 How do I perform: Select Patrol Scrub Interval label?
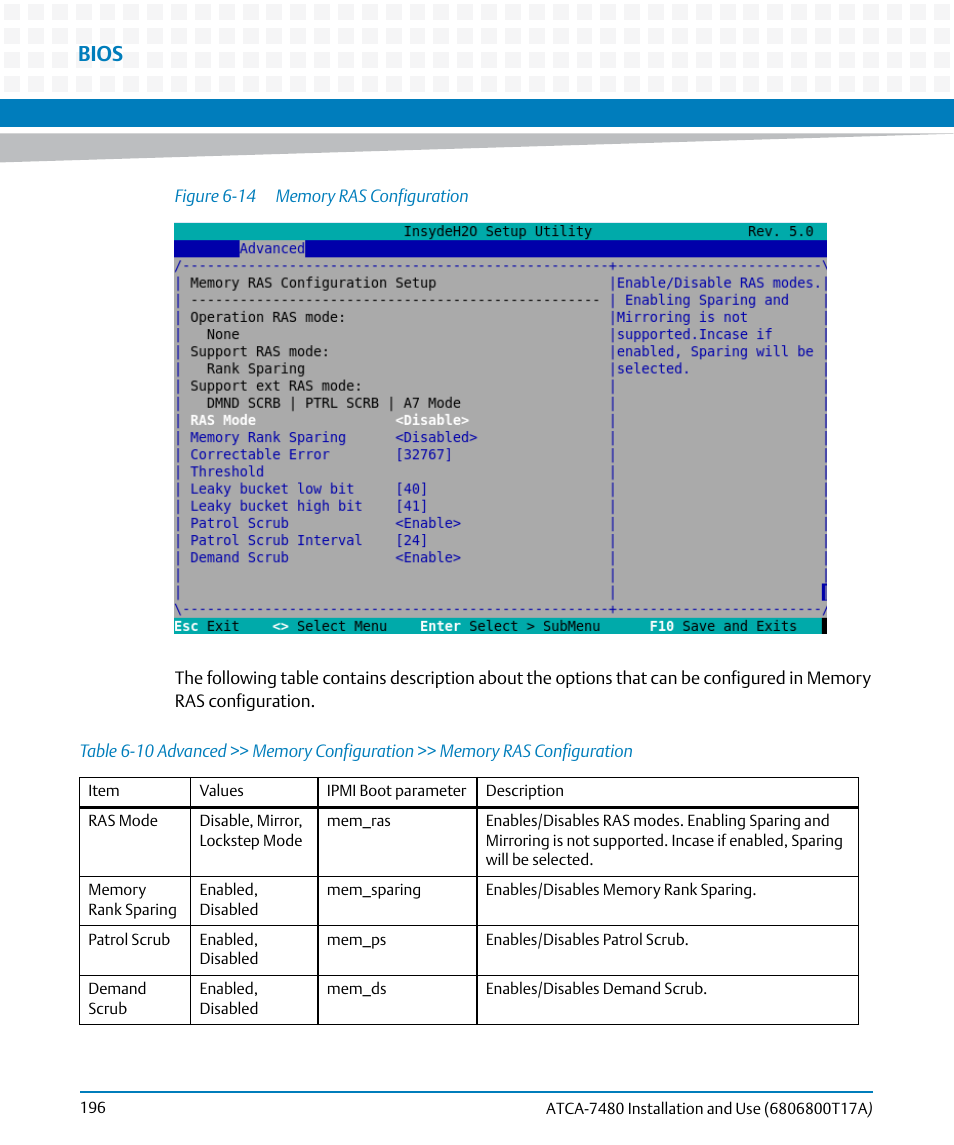[x=276, y=540]
